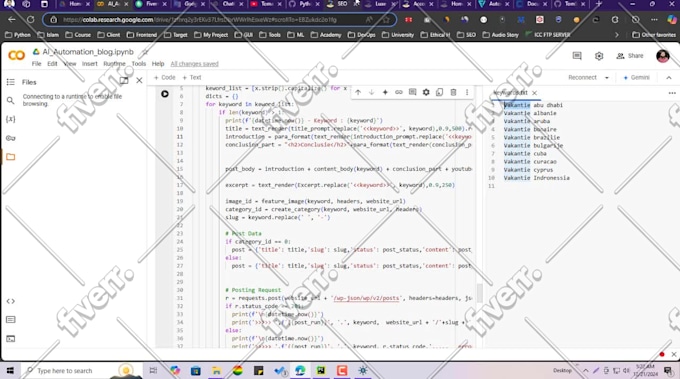This screenshot has width=680, height=379.
Task: Expand bookmarks overflow chevron
Action: [617, 35]
